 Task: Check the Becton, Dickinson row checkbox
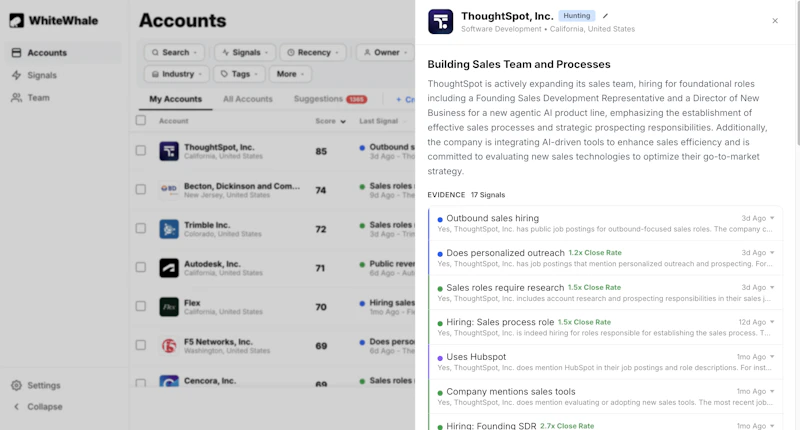[x=141, y=189]
